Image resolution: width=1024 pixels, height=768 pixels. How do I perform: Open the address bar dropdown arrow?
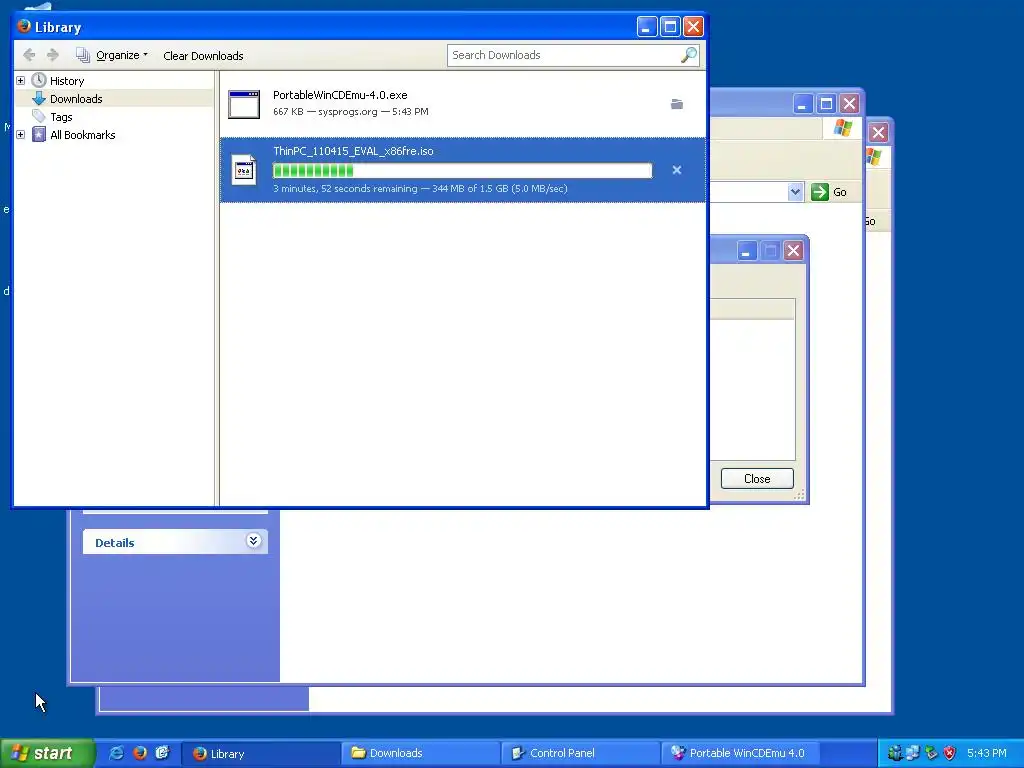click(x=795, y=192)
